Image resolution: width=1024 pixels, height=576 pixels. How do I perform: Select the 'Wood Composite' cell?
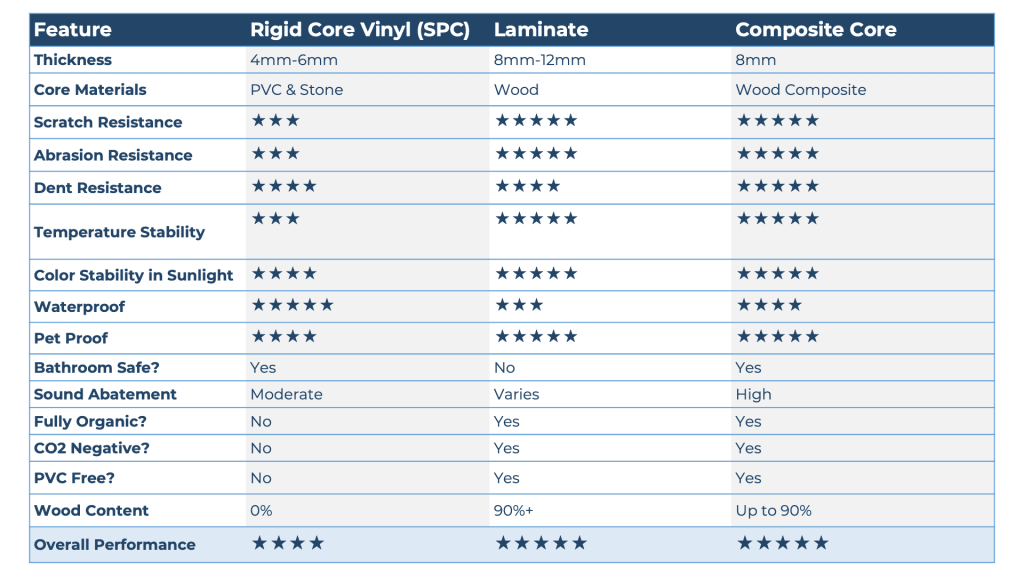801,90
